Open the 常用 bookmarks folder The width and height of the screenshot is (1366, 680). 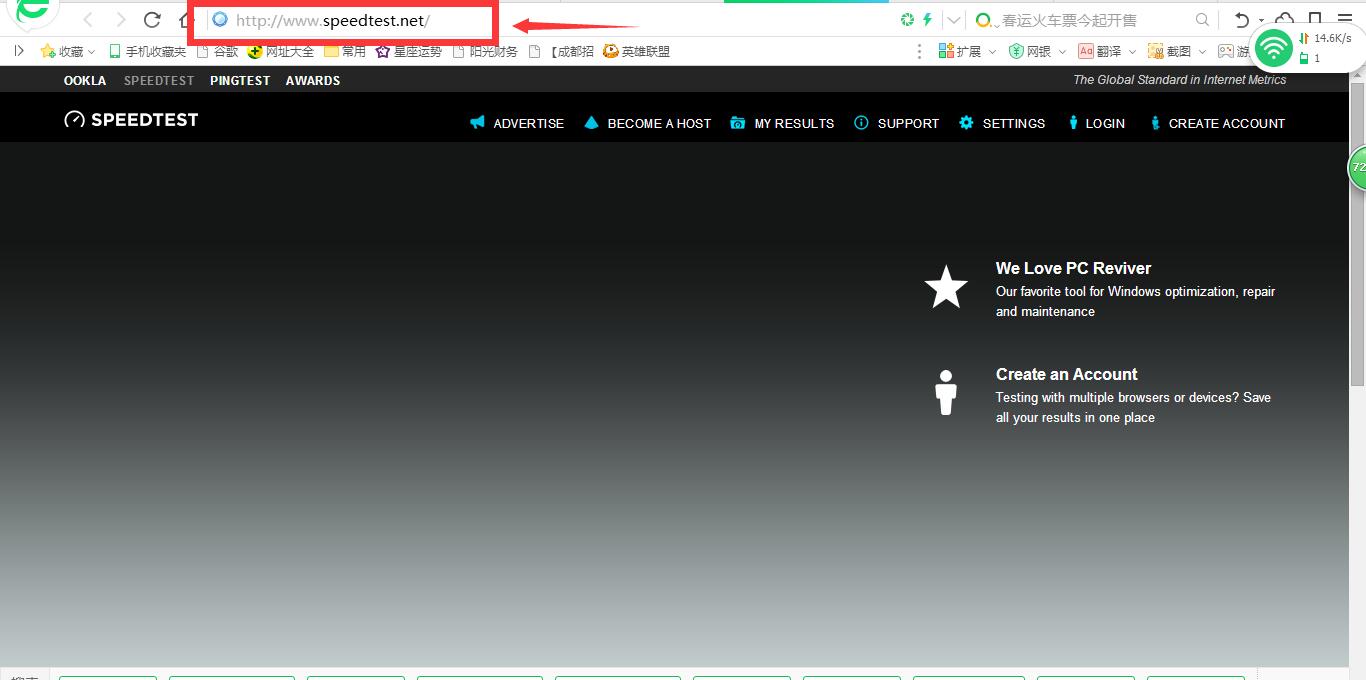(345, 51)
